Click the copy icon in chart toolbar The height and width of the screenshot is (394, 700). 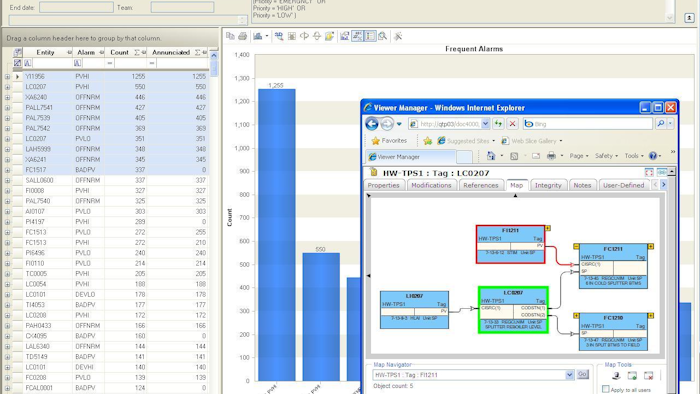[230, 36]
